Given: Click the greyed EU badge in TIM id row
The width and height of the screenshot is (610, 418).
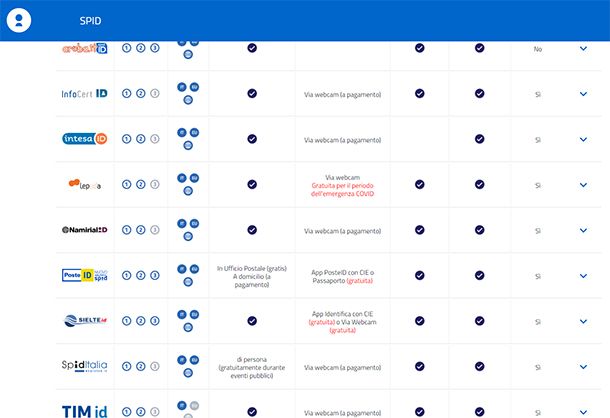Looking at the screenshot, I should 194,406.
